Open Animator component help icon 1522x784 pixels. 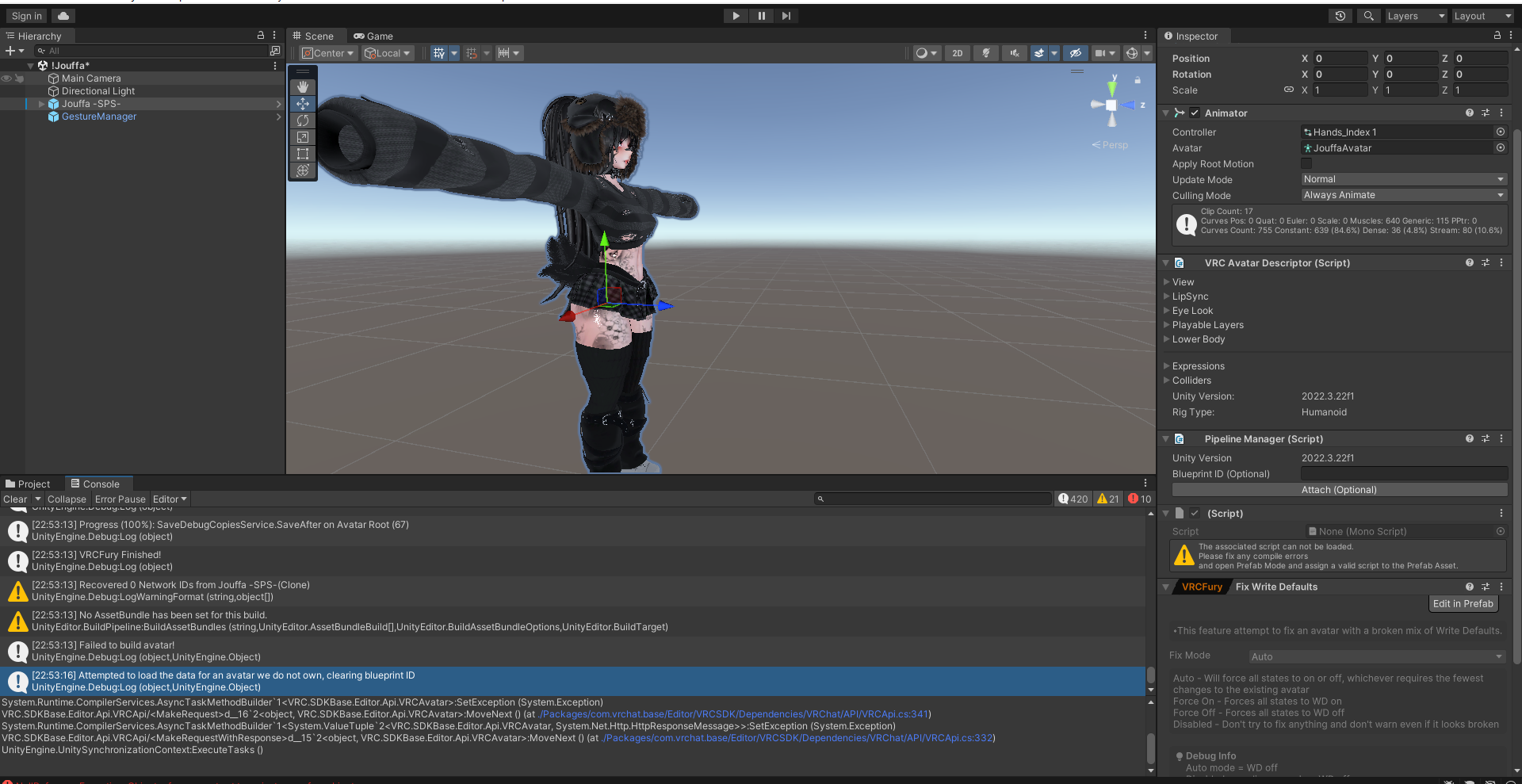click(1470, 113)
